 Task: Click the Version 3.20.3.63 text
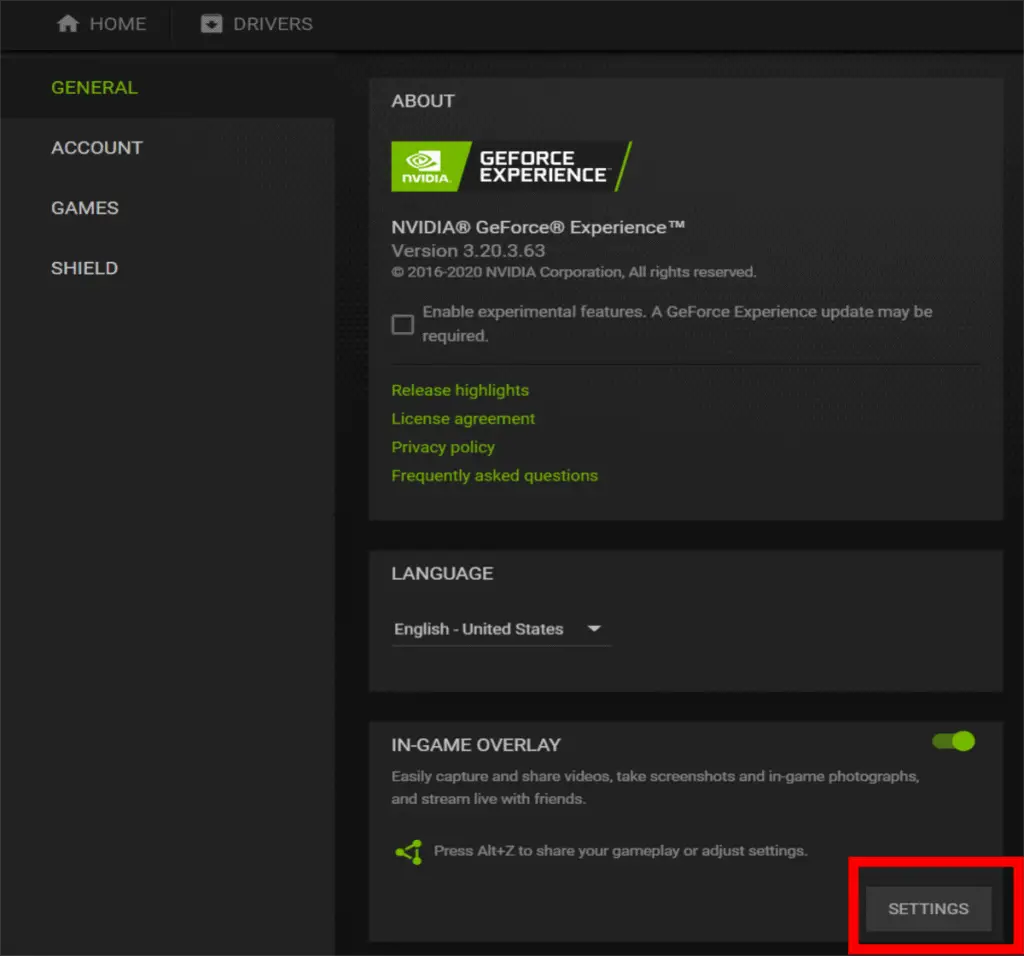tap(468, 250)
